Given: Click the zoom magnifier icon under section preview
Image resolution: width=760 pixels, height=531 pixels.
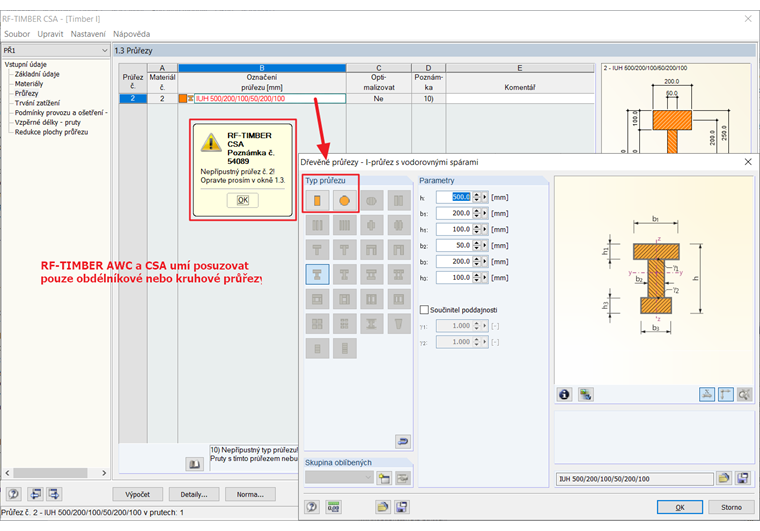Looking at the screenshot, I should (744, 394).
